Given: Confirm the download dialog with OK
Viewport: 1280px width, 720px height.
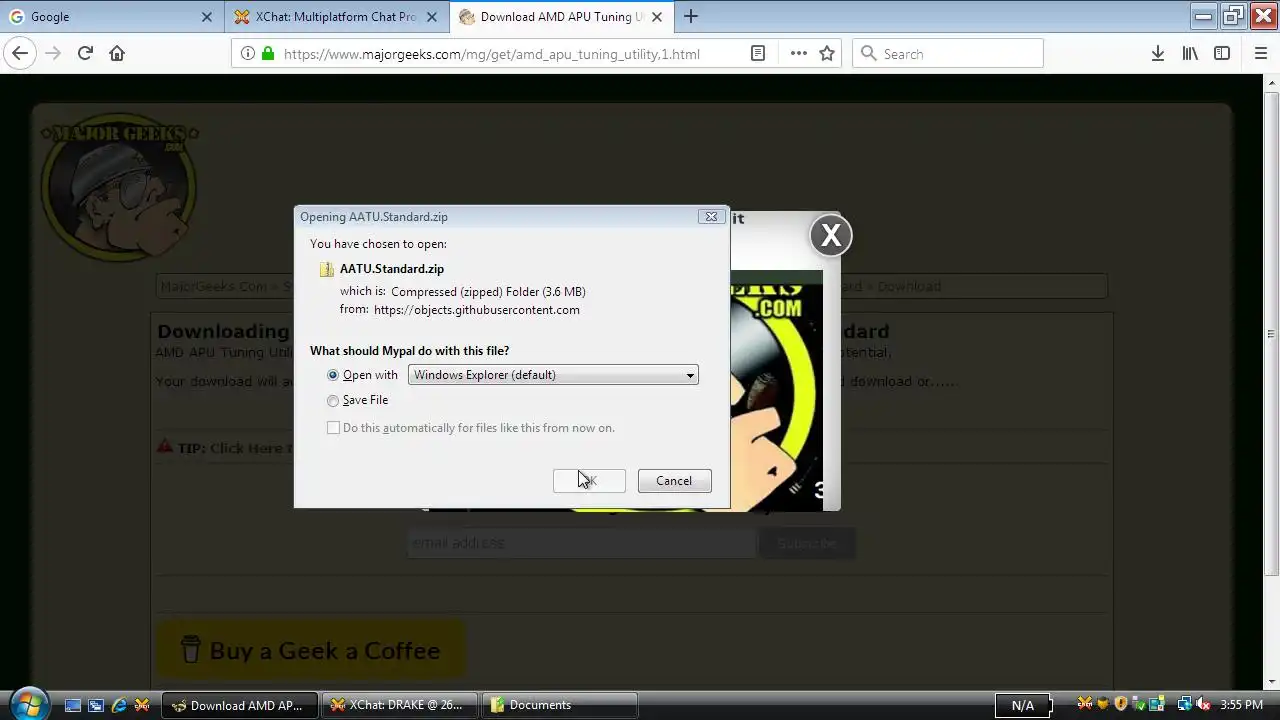Looking at the screenshot, I should tap(589, 481).
